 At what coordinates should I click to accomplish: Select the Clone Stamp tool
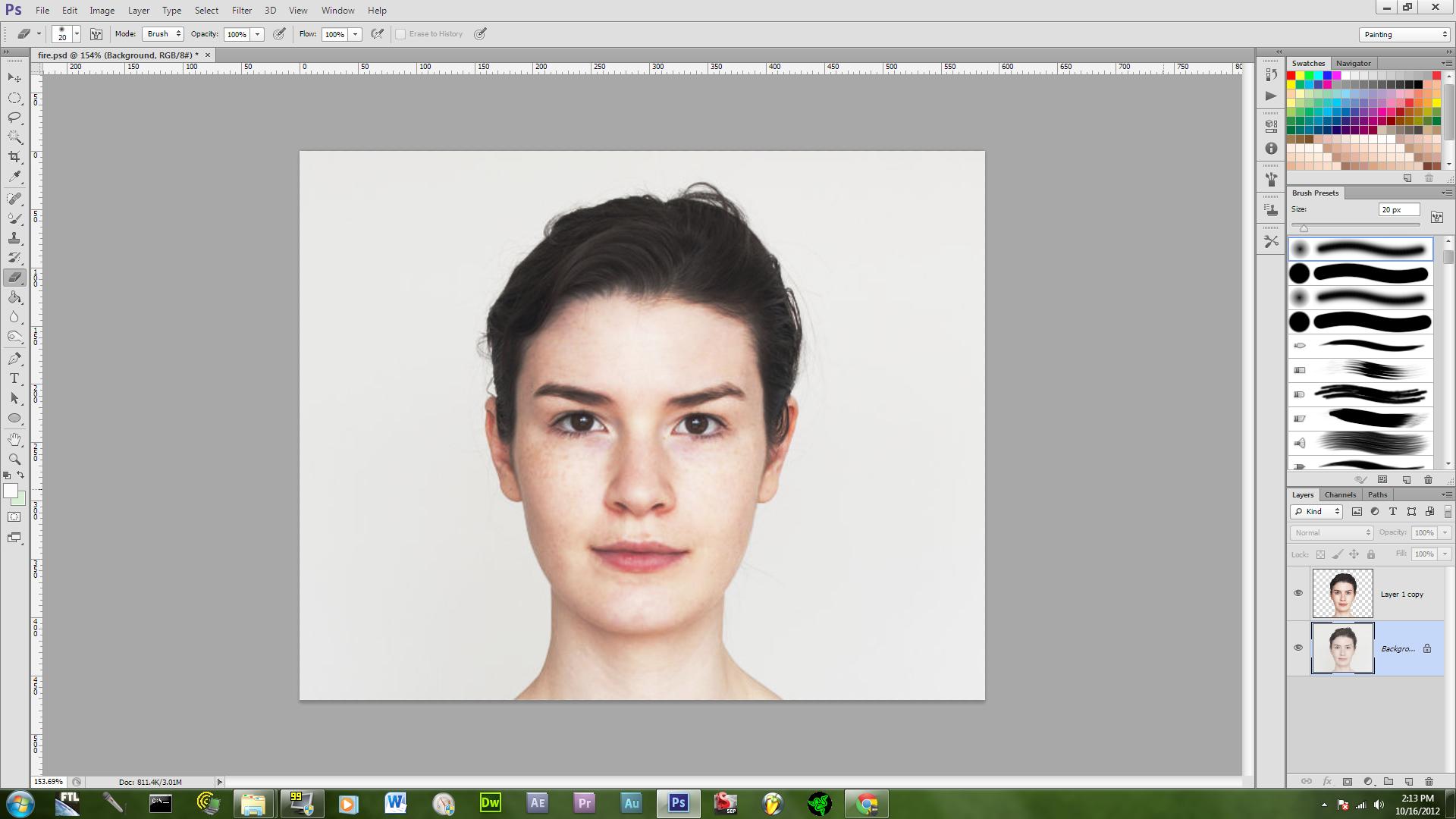[14, 238]
